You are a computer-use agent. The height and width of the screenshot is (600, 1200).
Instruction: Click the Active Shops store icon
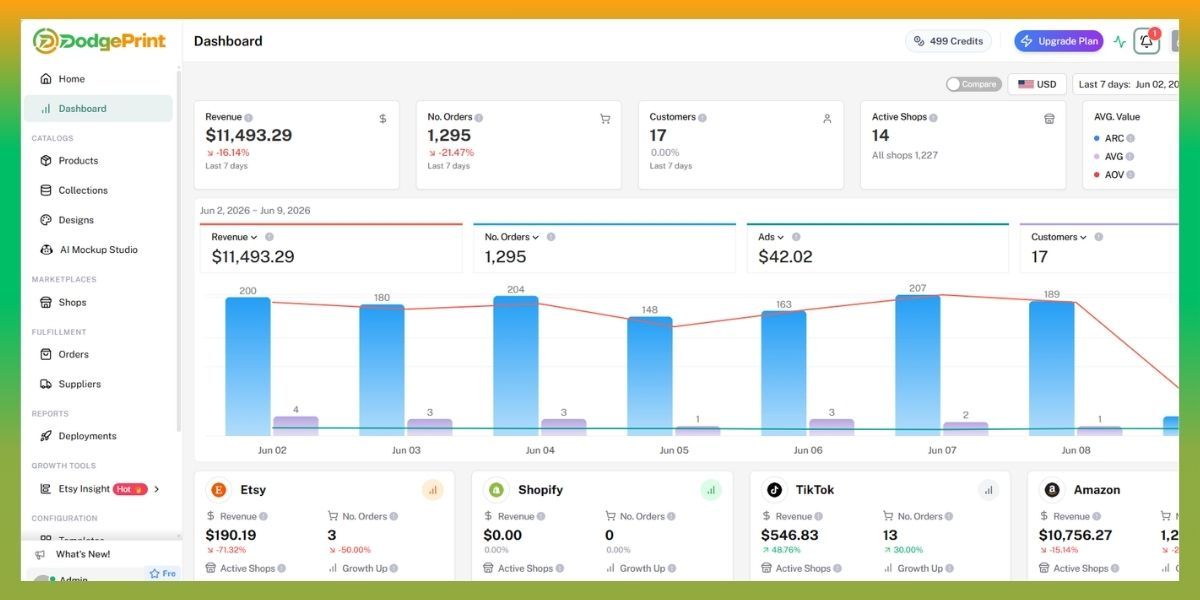point(1049,118)
